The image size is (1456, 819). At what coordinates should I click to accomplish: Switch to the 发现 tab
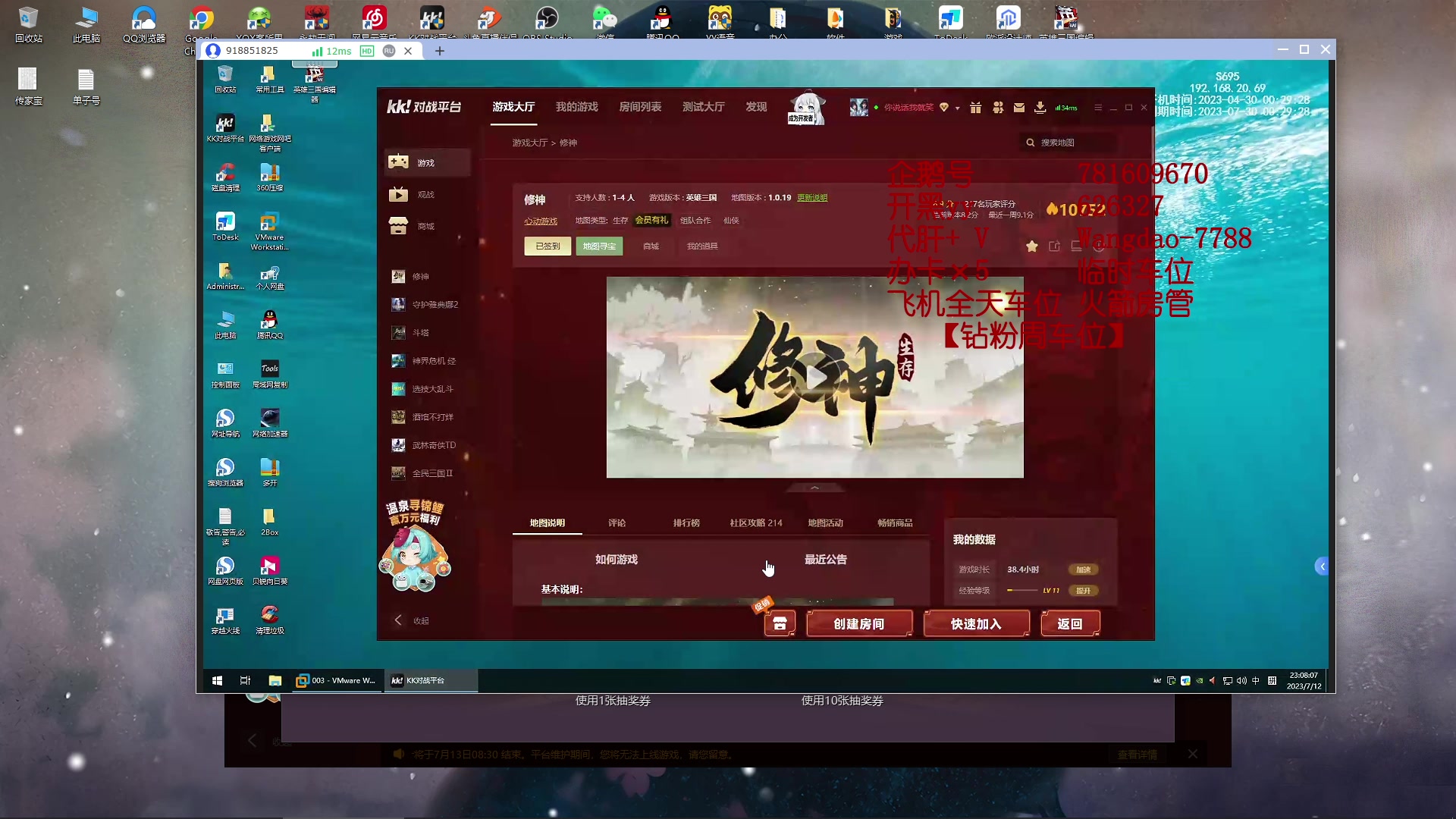[x=756, y=107]
